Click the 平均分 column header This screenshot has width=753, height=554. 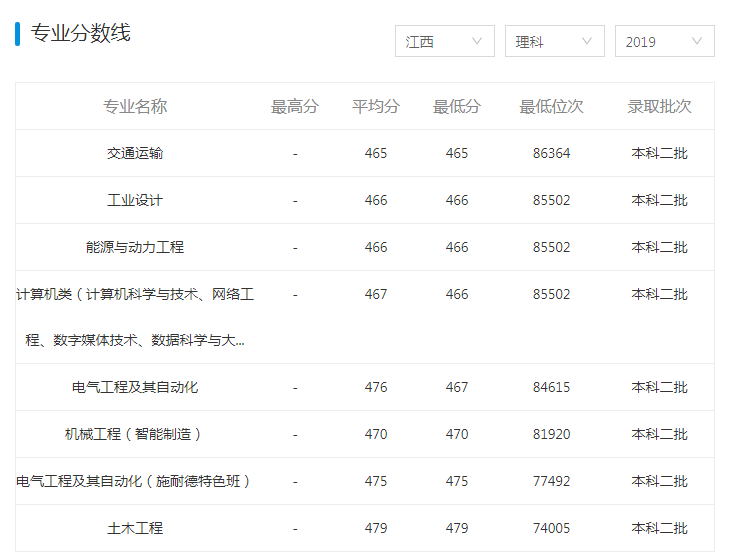(x=376, y=106)
